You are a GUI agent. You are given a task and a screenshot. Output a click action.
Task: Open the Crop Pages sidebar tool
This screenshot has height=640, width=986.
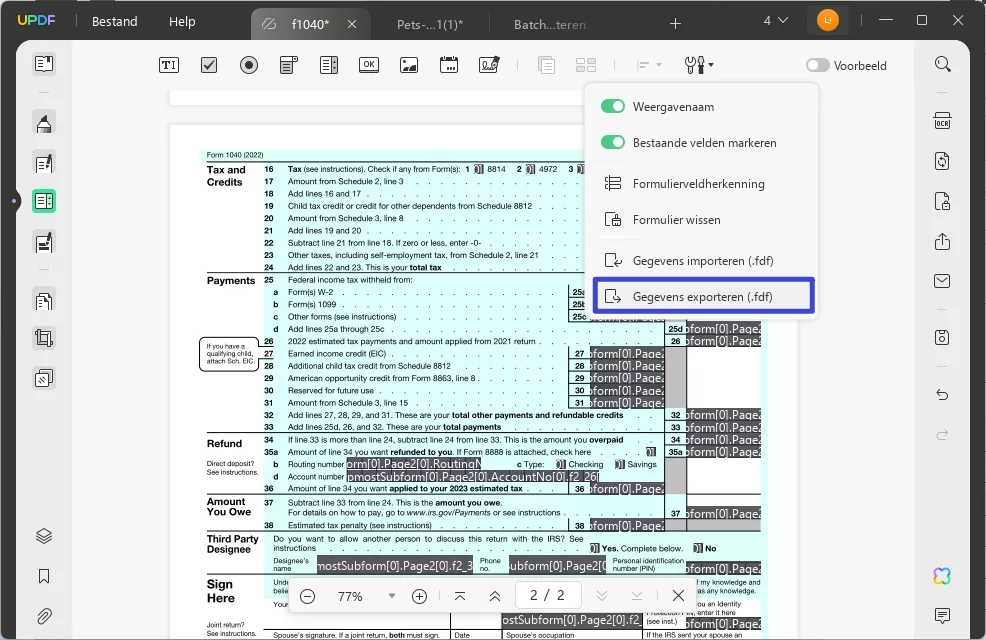tap(44, 339)
